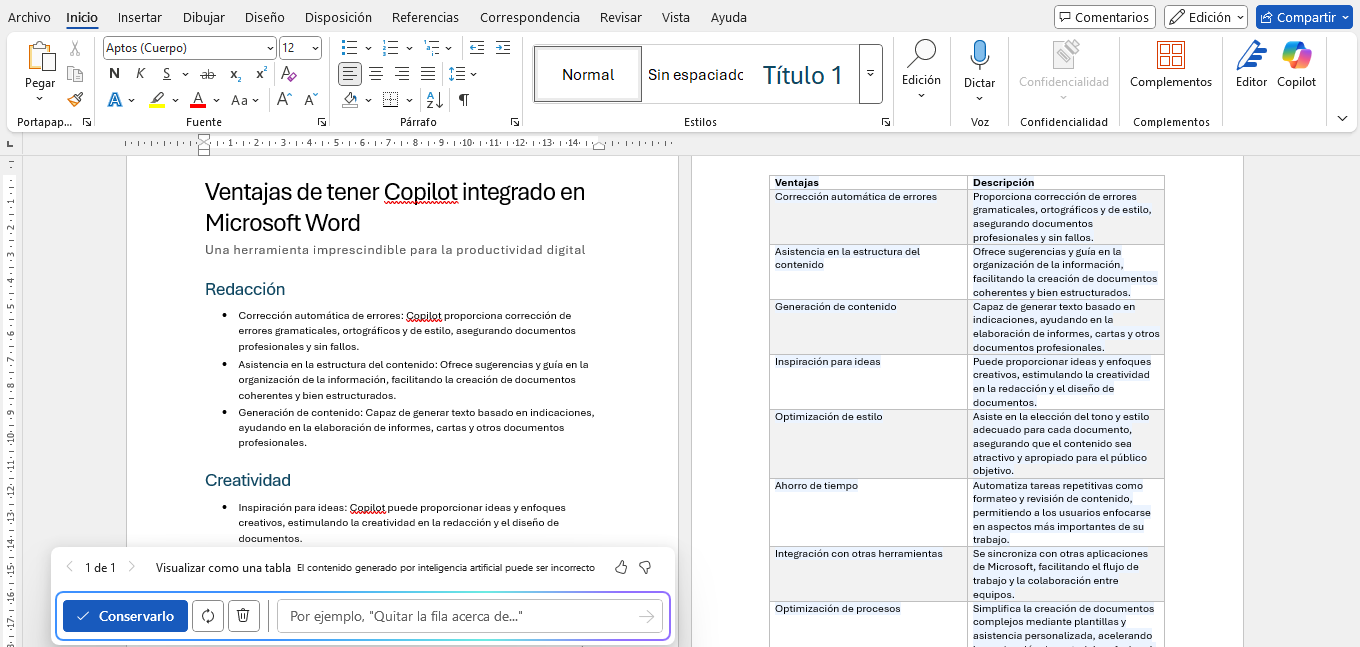
Task: Open the font name Aptos (Cuerpo) dropdown
Action: coord(270,48)
